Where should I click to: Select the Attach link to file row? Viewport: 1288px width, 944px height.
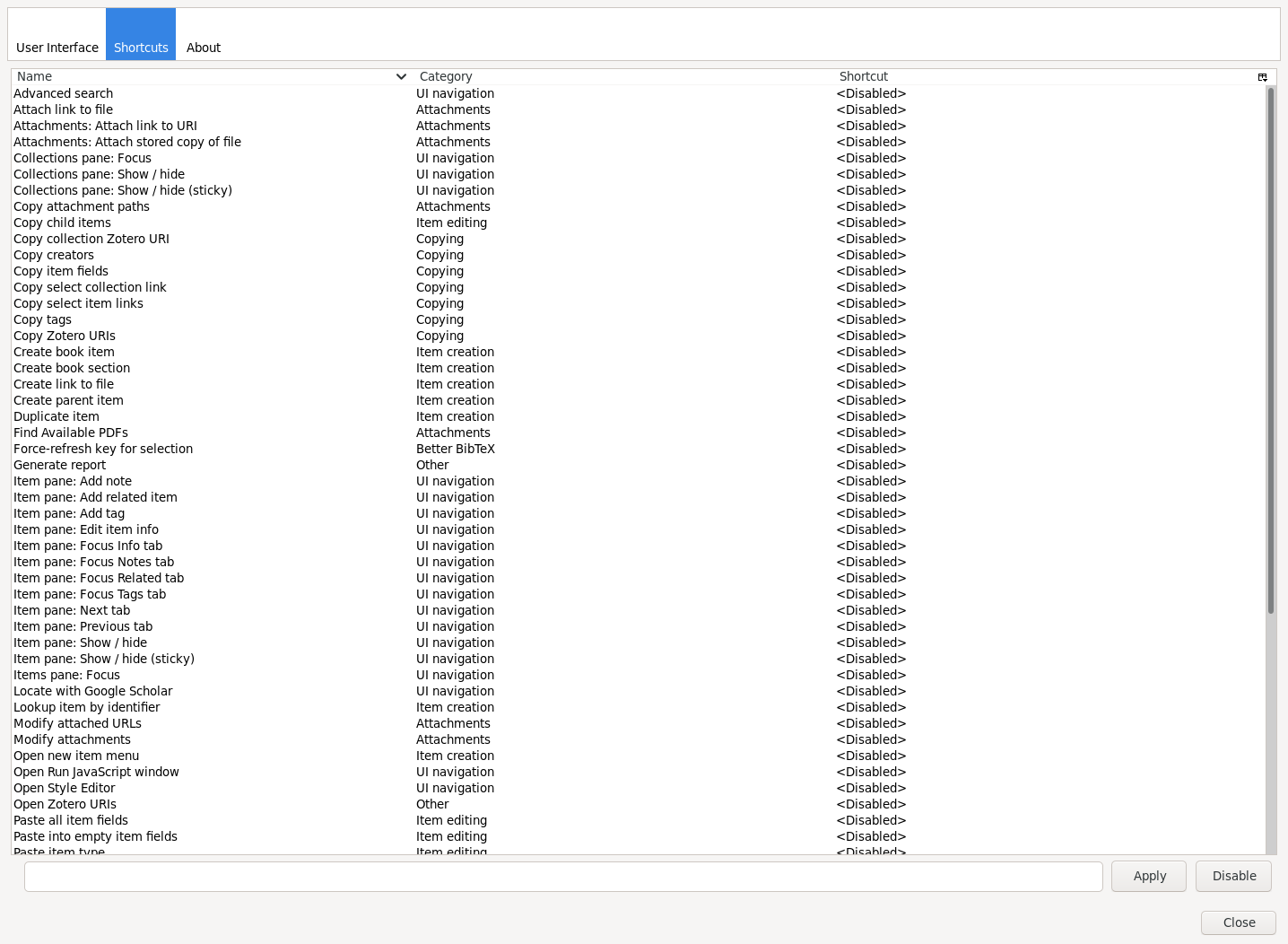[x=638, y=109]
